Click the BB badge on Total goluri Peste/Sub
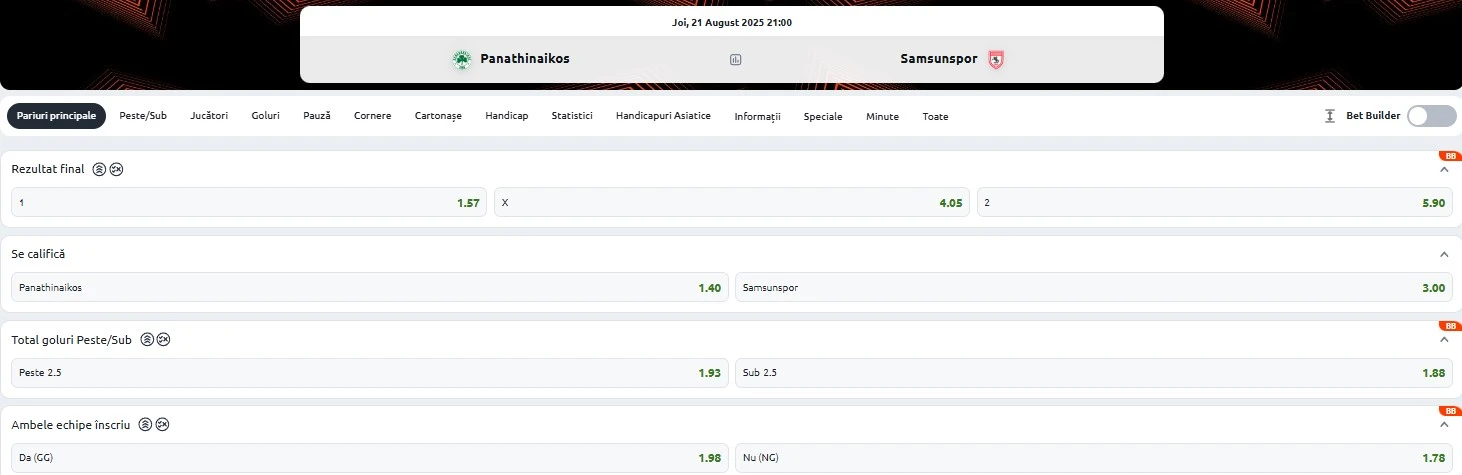The image size is (1462, 475). (x=1449, y=326)
